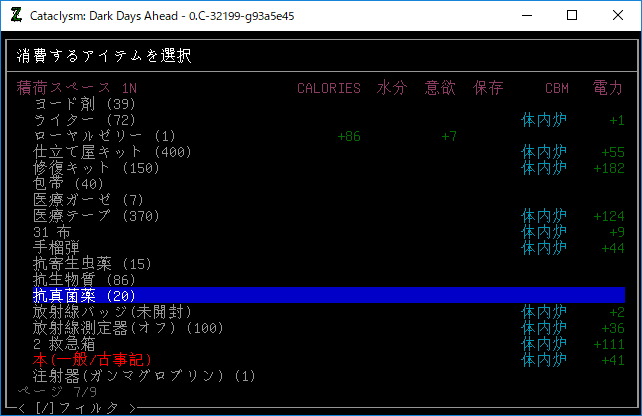The height and width of the screenshot is (416, 642).
Task: Open the [/]フィルタ filter option
Action: tap(76, 407)
